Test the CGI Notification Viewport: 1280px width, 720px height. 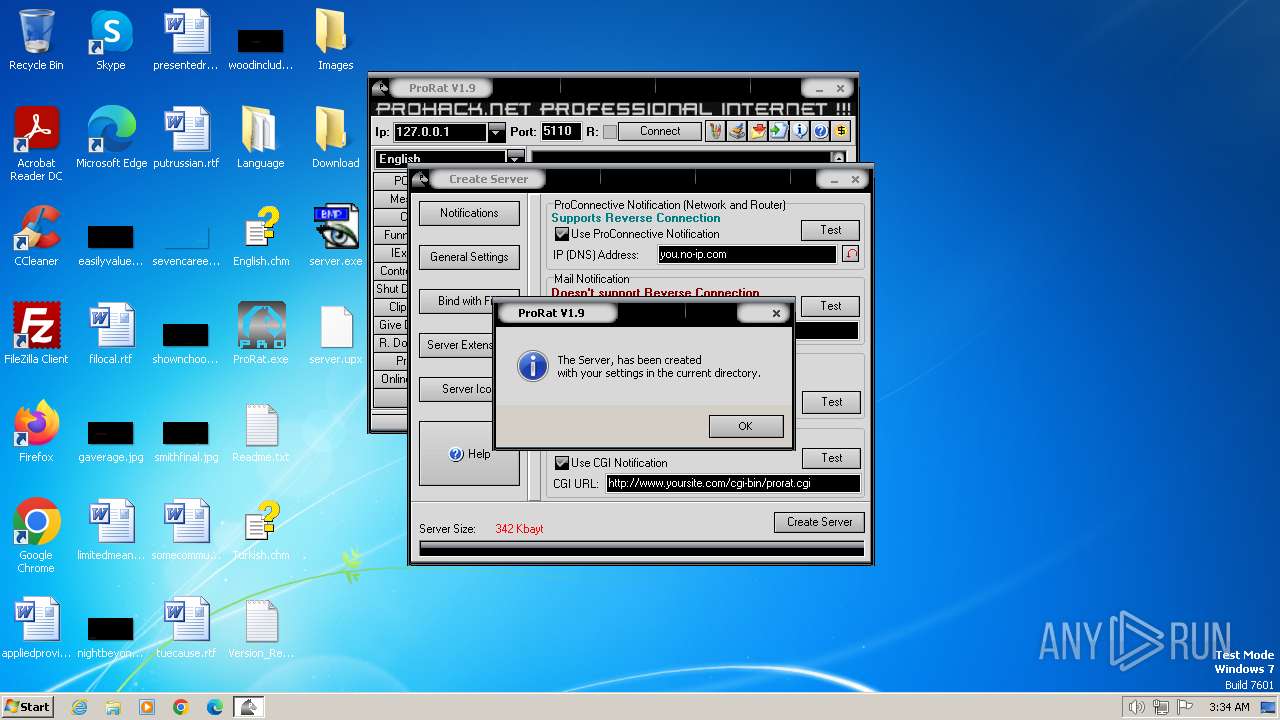(831, 458)
